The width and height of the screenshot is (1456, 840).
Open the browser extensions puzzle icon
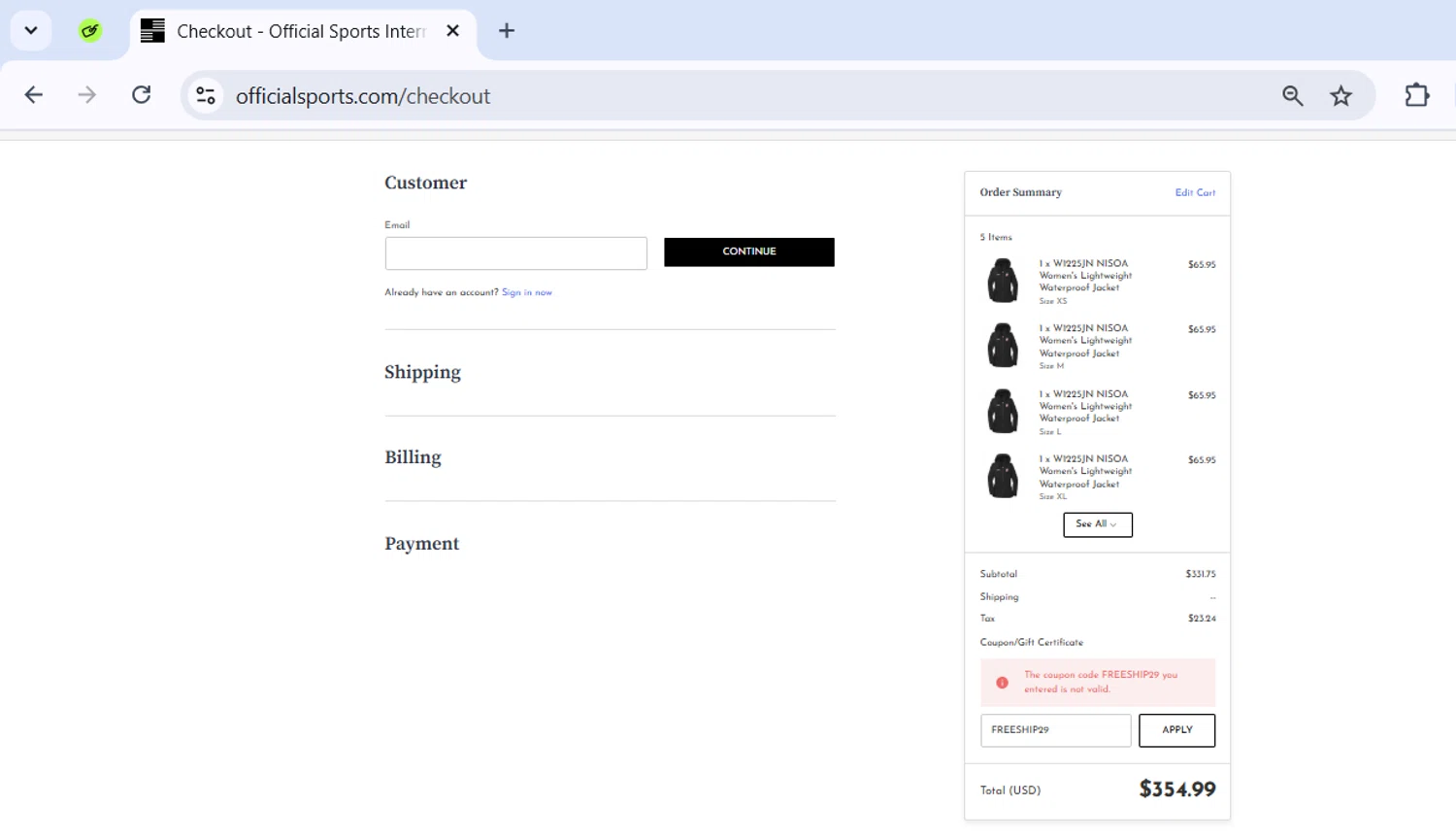point(1417,95)
